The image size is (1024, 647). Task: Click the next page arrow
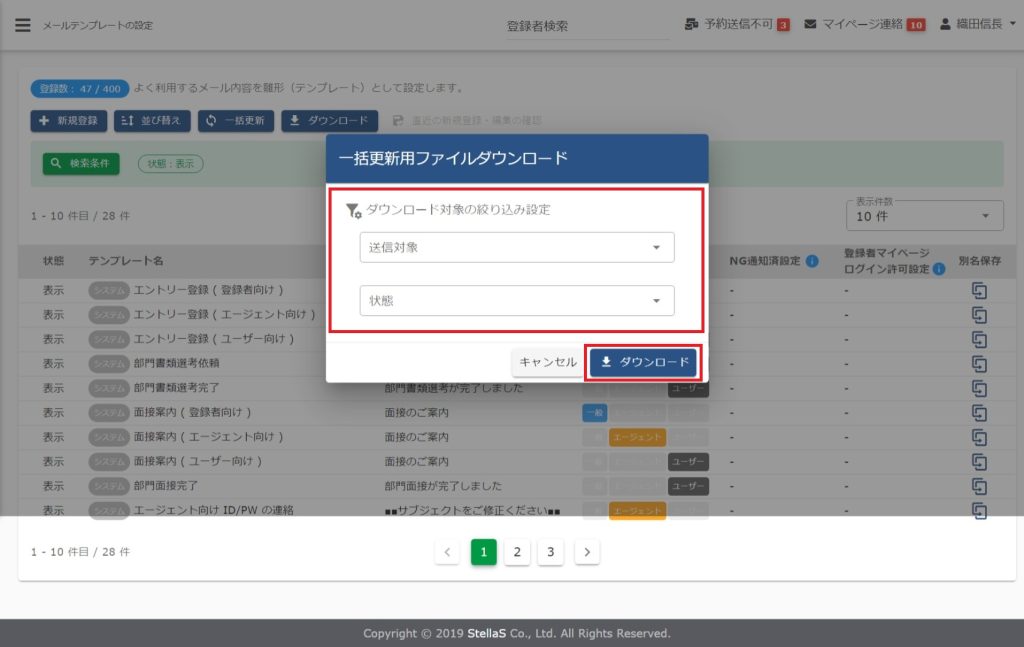click(x=587, y=552)
